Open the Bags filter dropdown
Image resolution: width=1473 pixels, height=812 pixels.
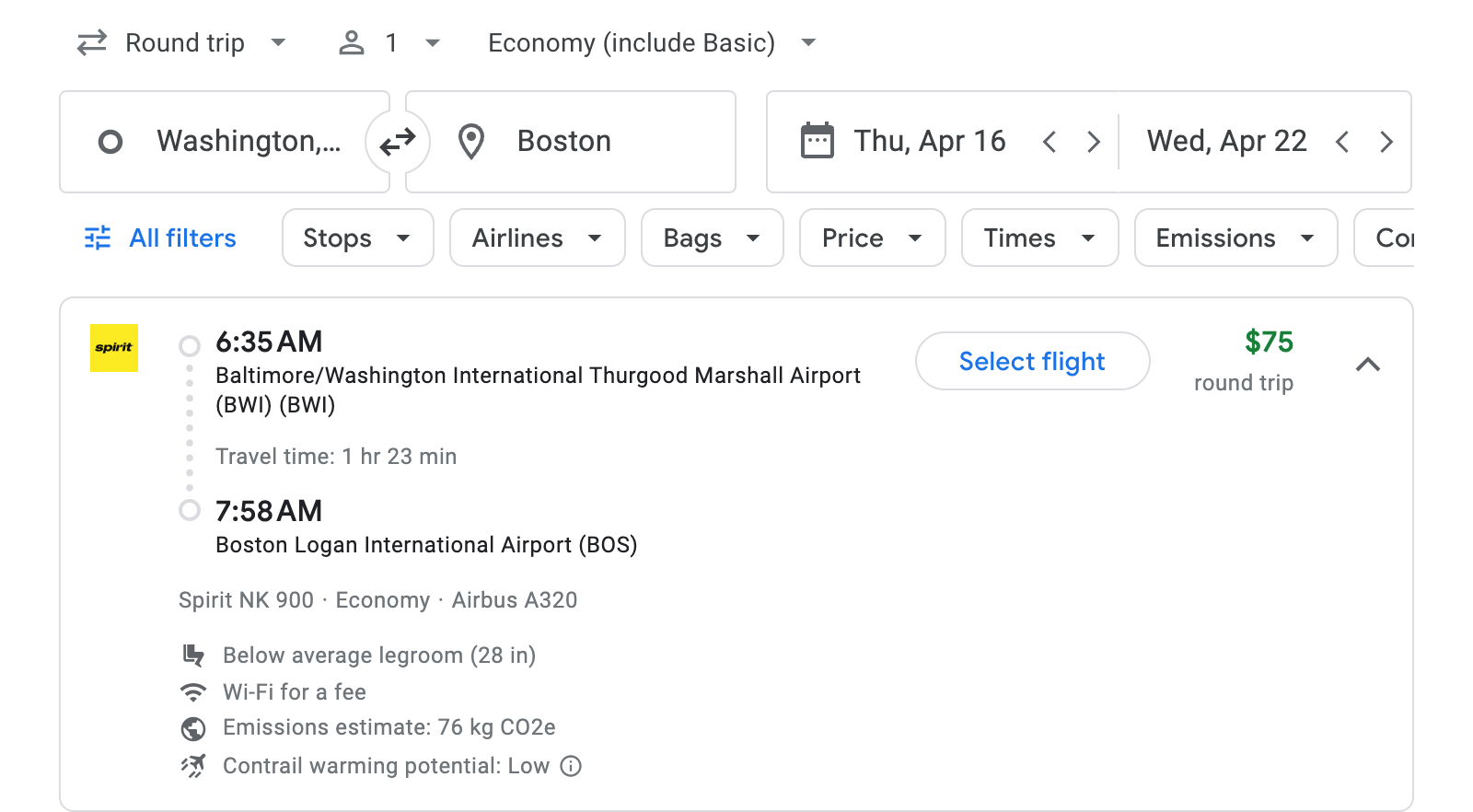(x=713, y=238)
